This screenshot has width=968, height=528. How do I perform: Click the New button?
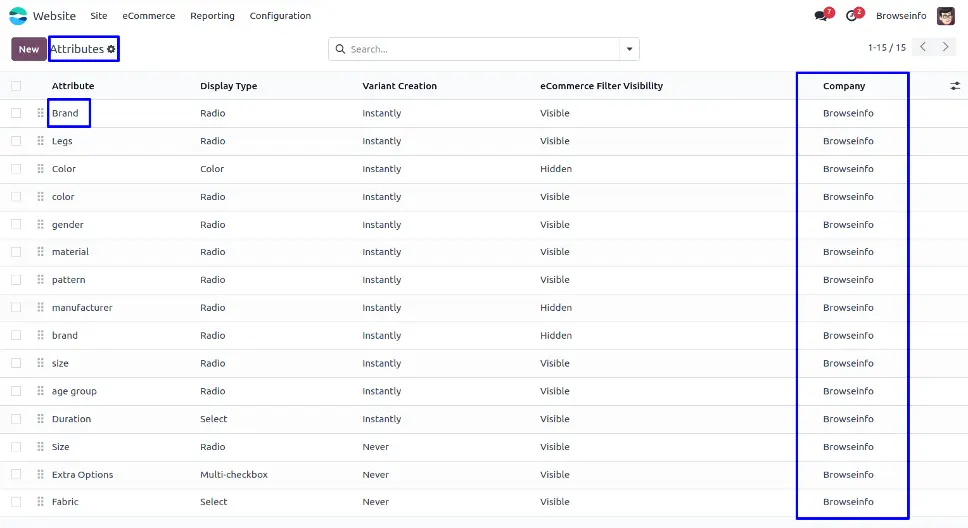(x=29, y=49)
